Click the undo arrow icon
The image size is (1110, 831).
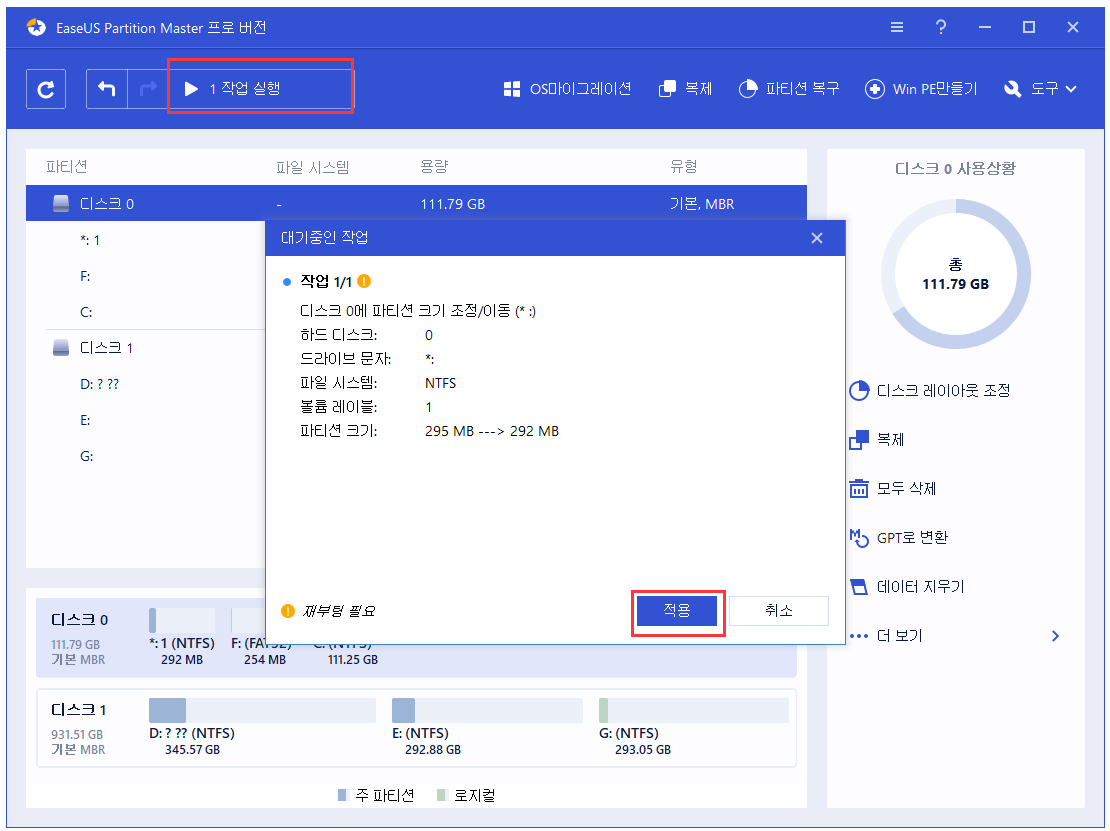(x=106, y=88)
